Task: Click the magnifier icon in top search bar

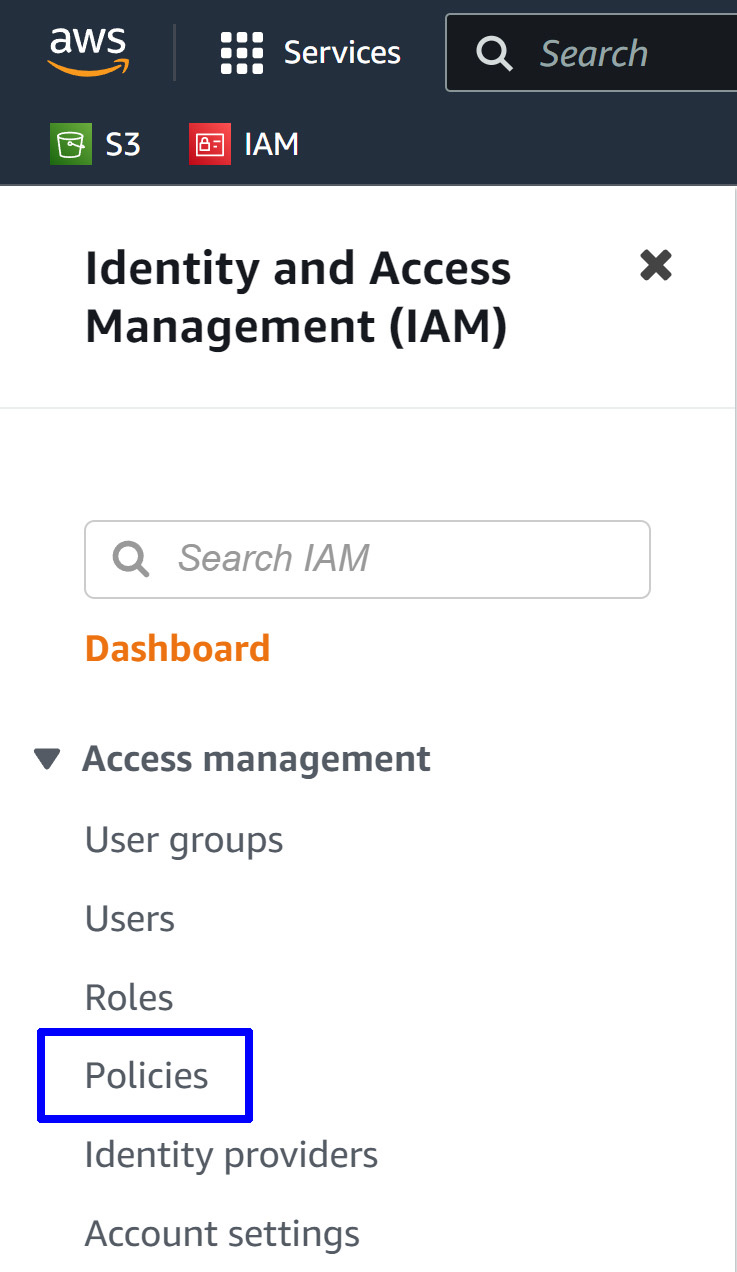Action: 494,53
